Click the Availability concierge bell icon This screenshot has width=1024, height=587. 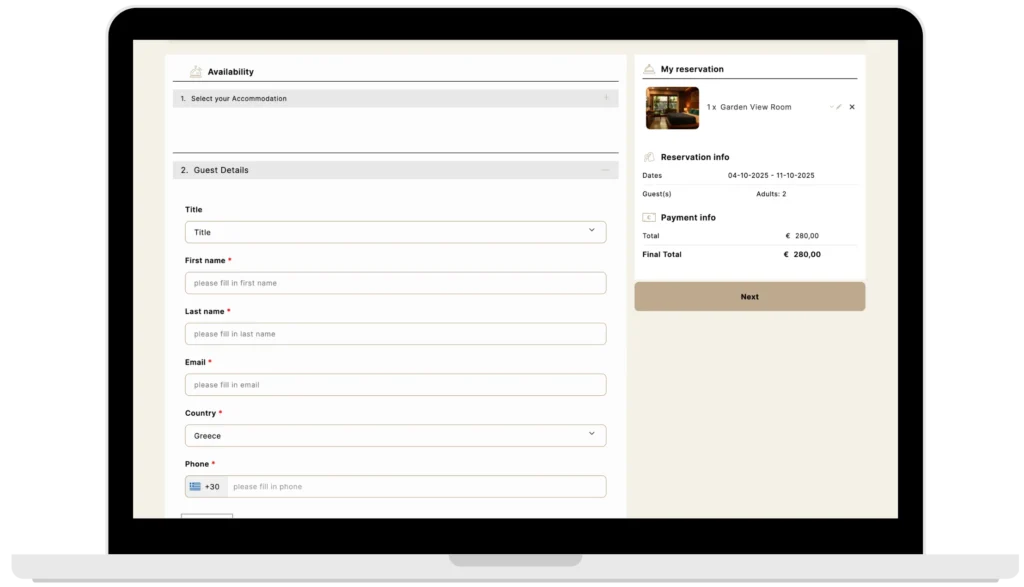(x=195, y=71)
